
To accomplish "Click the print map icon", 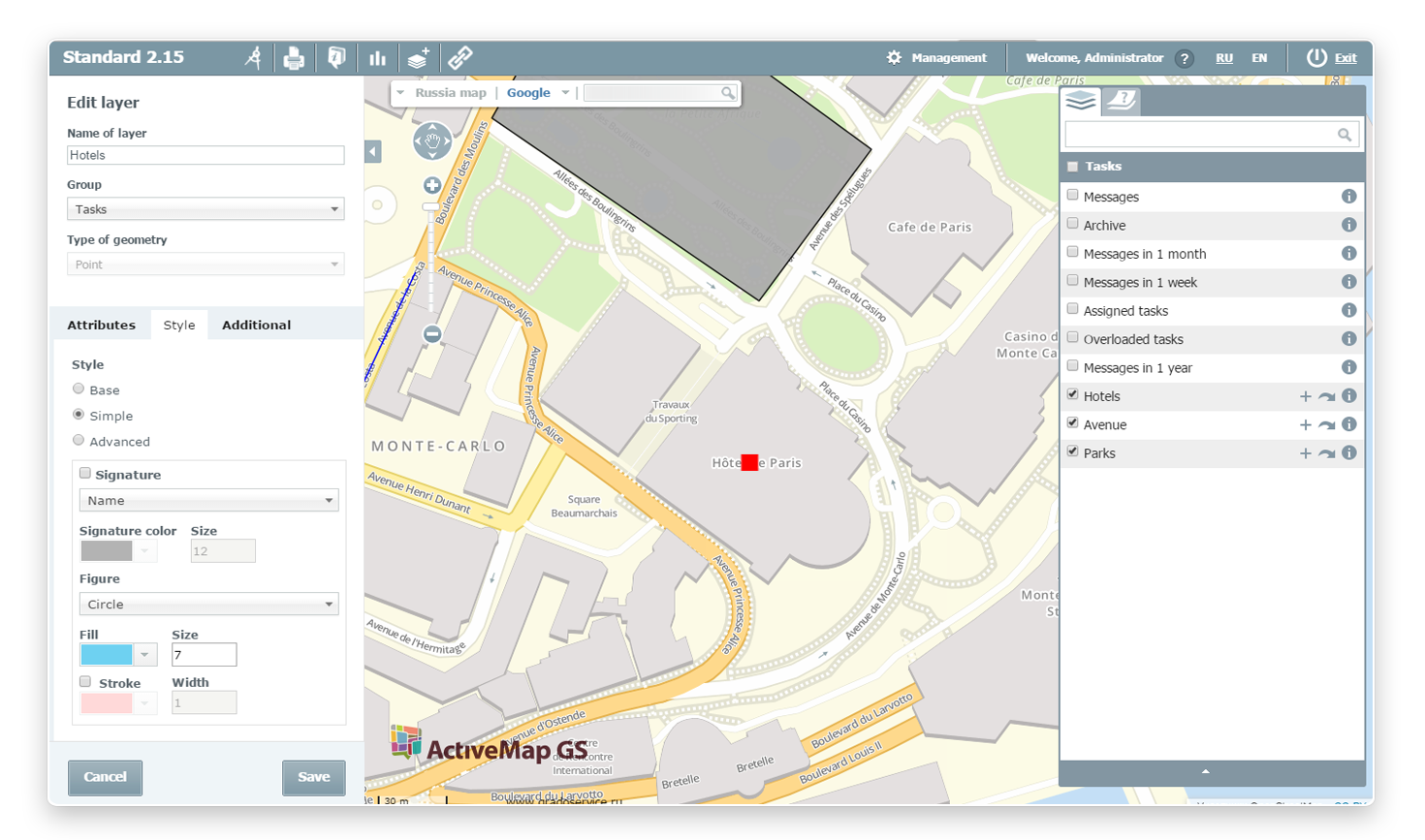I will (294, 58).
